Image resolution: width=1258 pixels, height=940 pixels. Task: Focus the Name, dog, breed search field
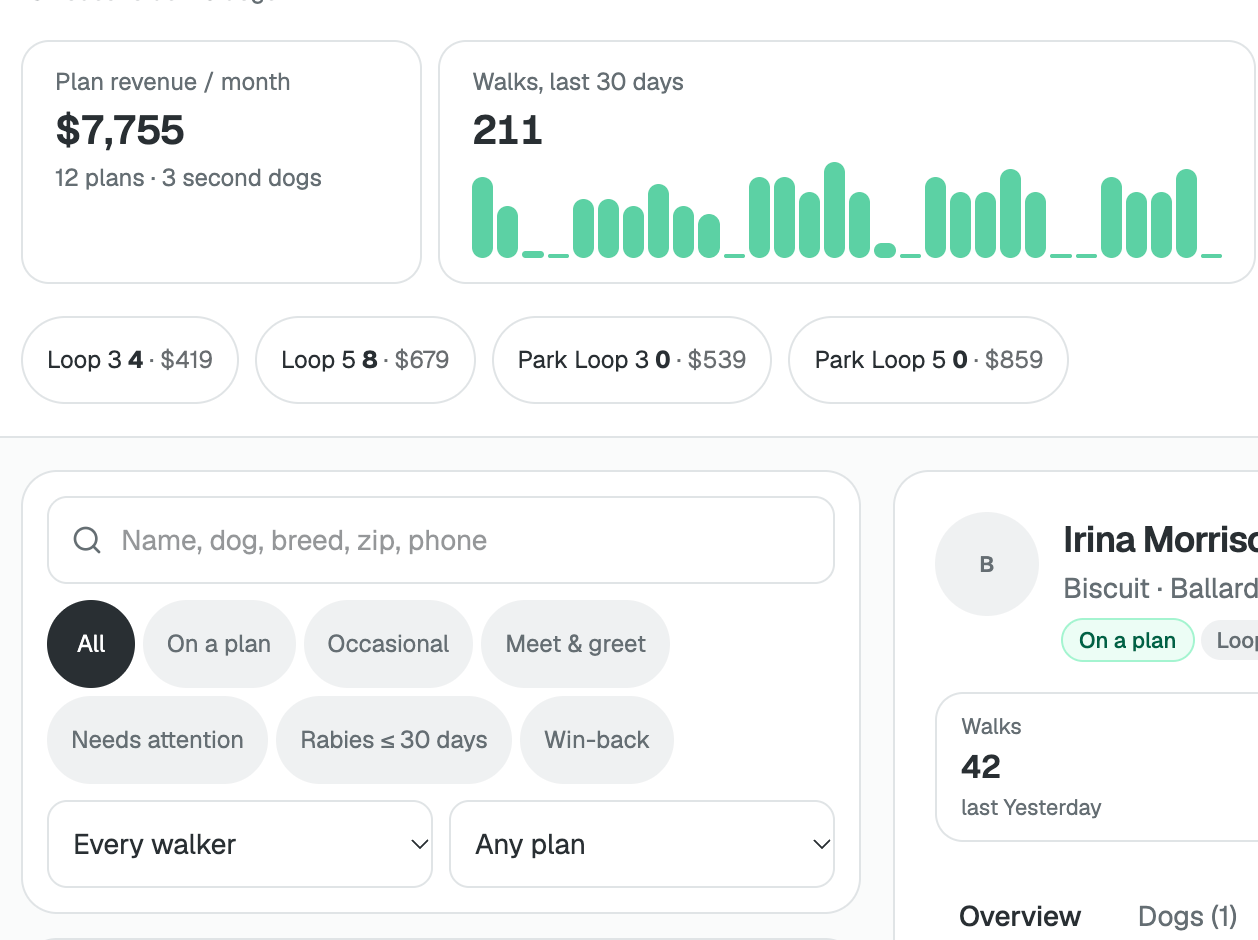pyautogui.click(x=441, y=540)
